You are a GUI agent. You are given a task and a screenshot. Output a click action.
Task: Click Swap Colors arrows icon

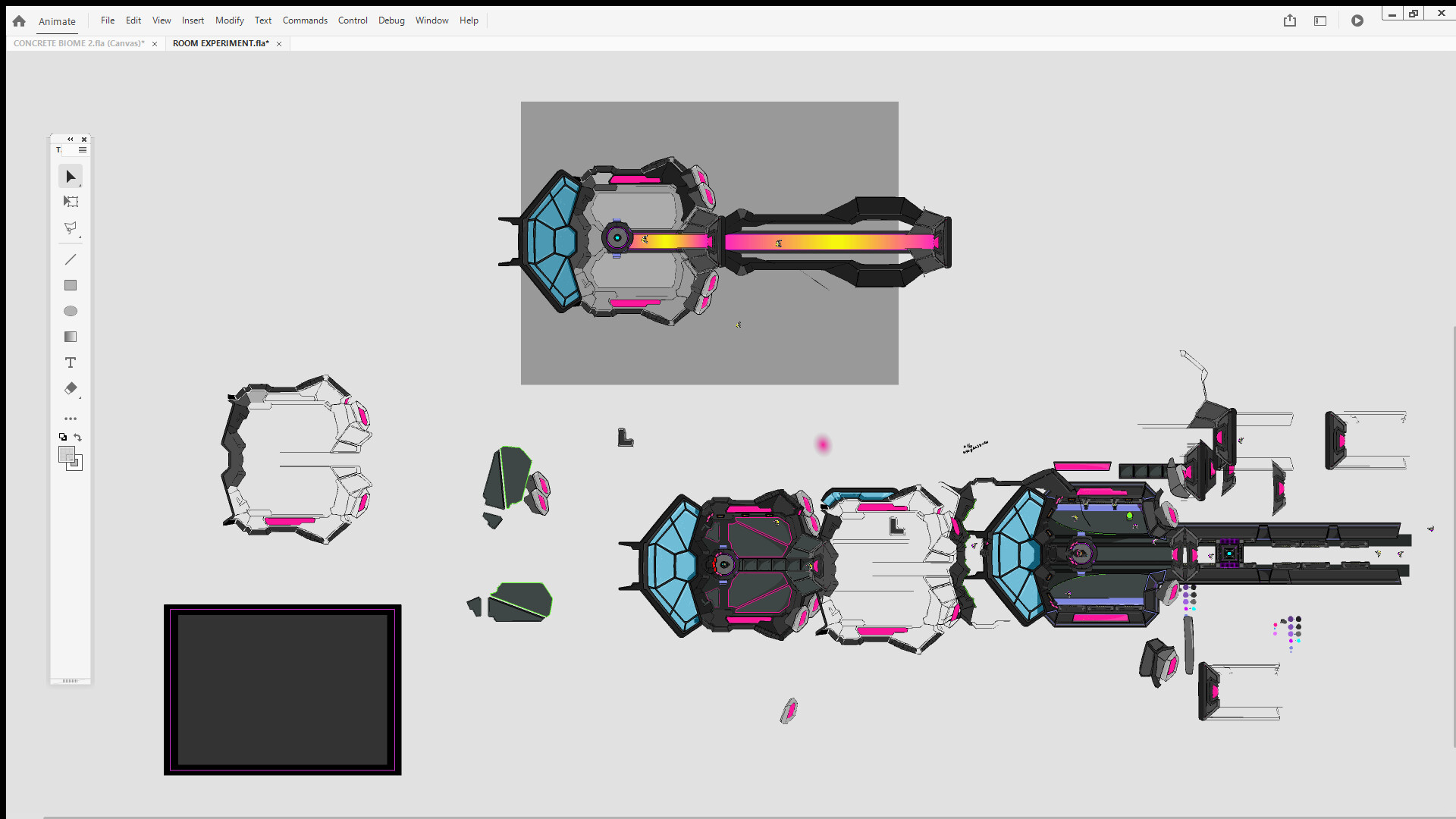78,438
